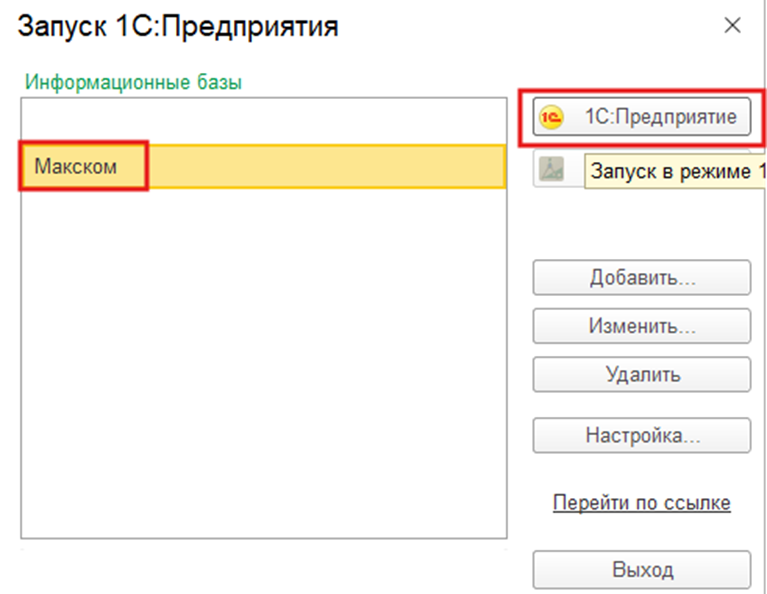Close the Запуск 1С:Предприятия window

click(732, 25)
